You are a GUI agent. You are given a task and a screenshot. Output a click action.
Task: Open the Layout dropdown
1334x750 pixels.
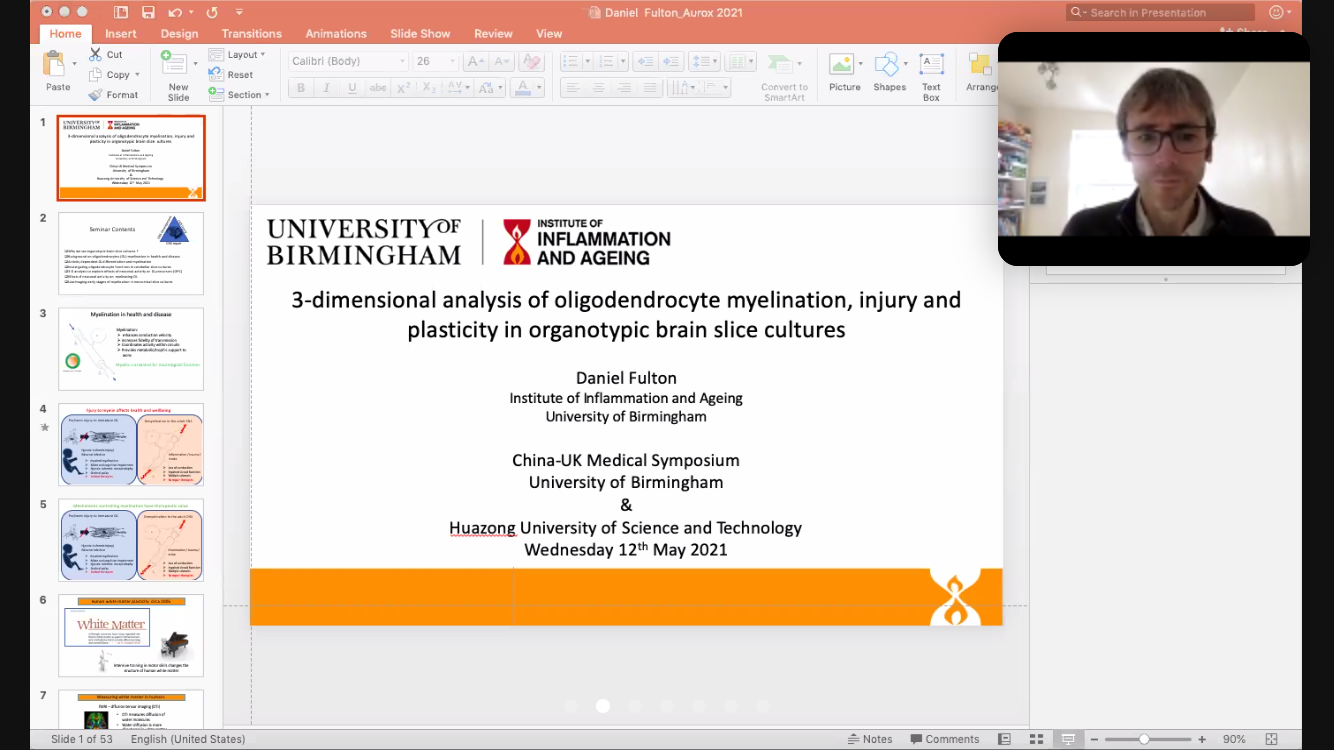tap(239, 54)
